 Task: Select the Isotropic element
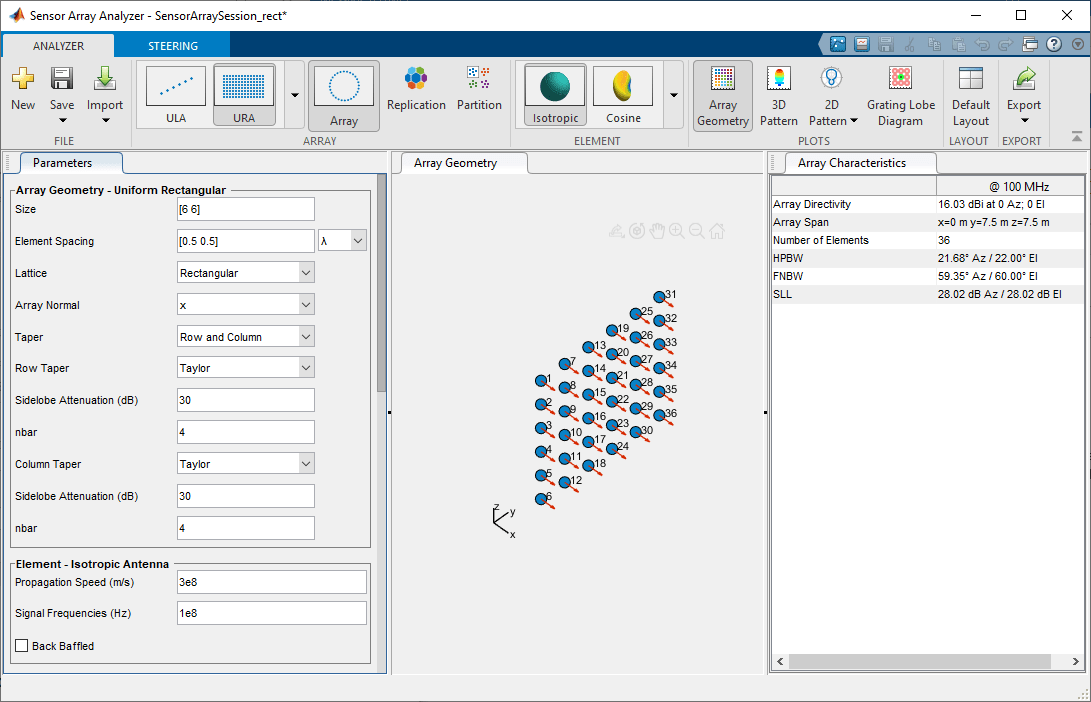554,94
